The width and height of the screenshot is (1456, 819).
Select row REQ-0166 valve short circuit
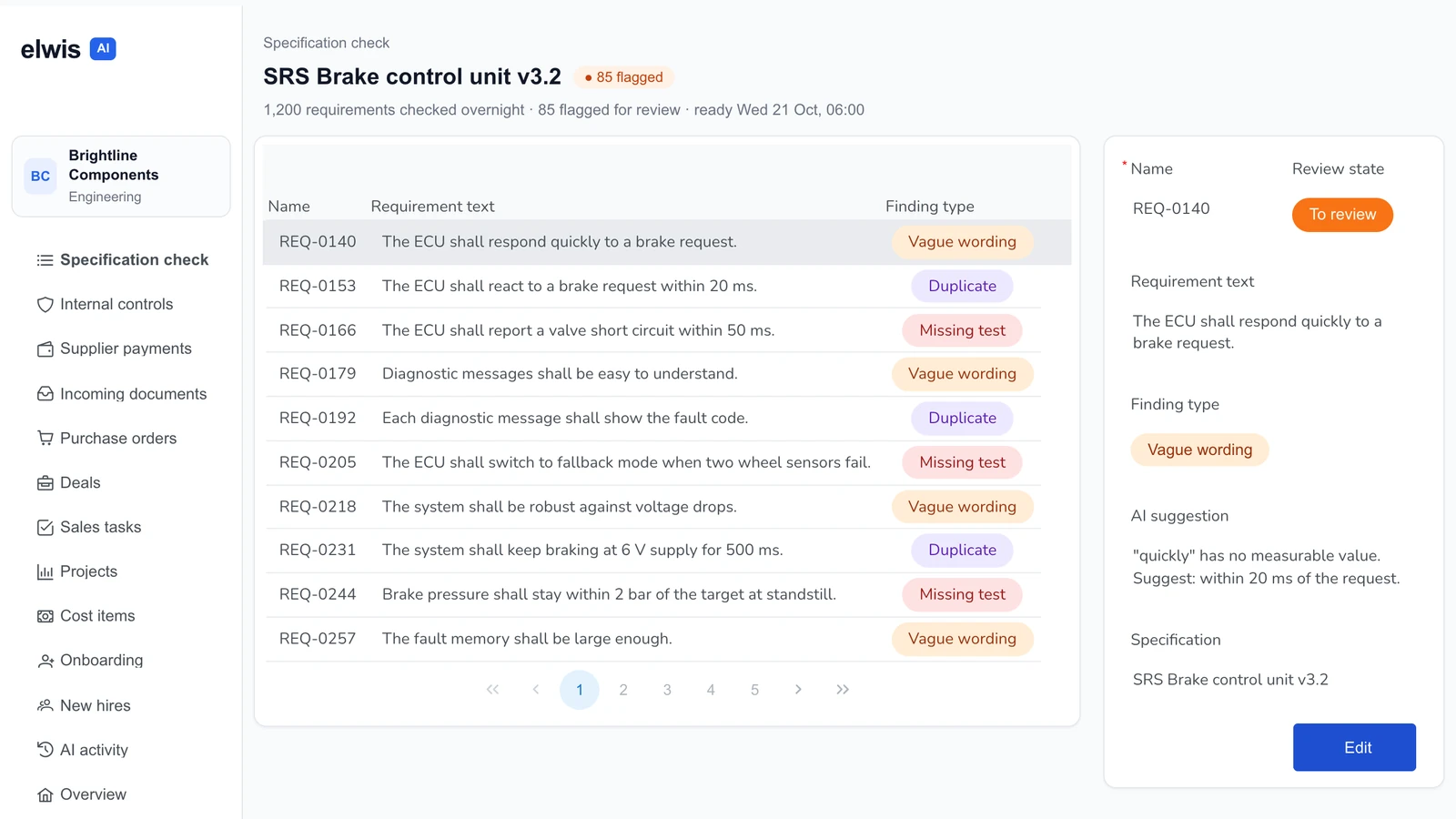(653, 330)
